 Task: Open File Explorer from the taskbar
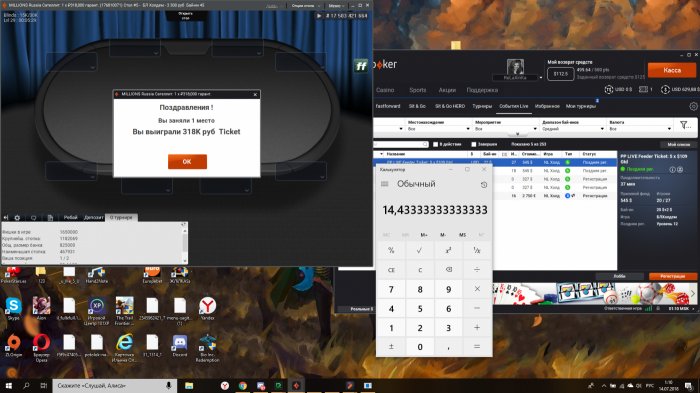click(189, 385)
